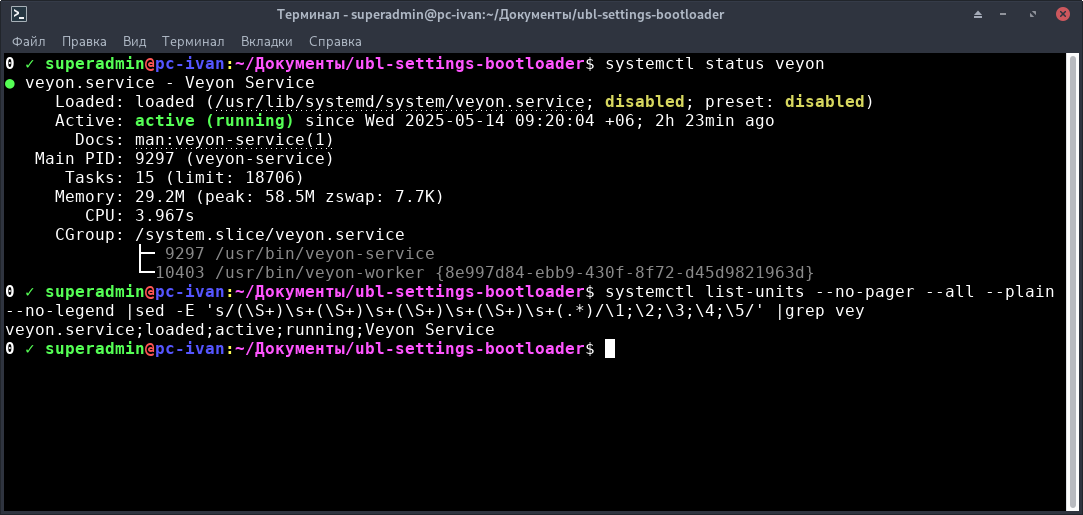Click the '9297 /usr/bin/veyon-service' process row
This screenshot has width=1083, height=515.
point(300,253)
